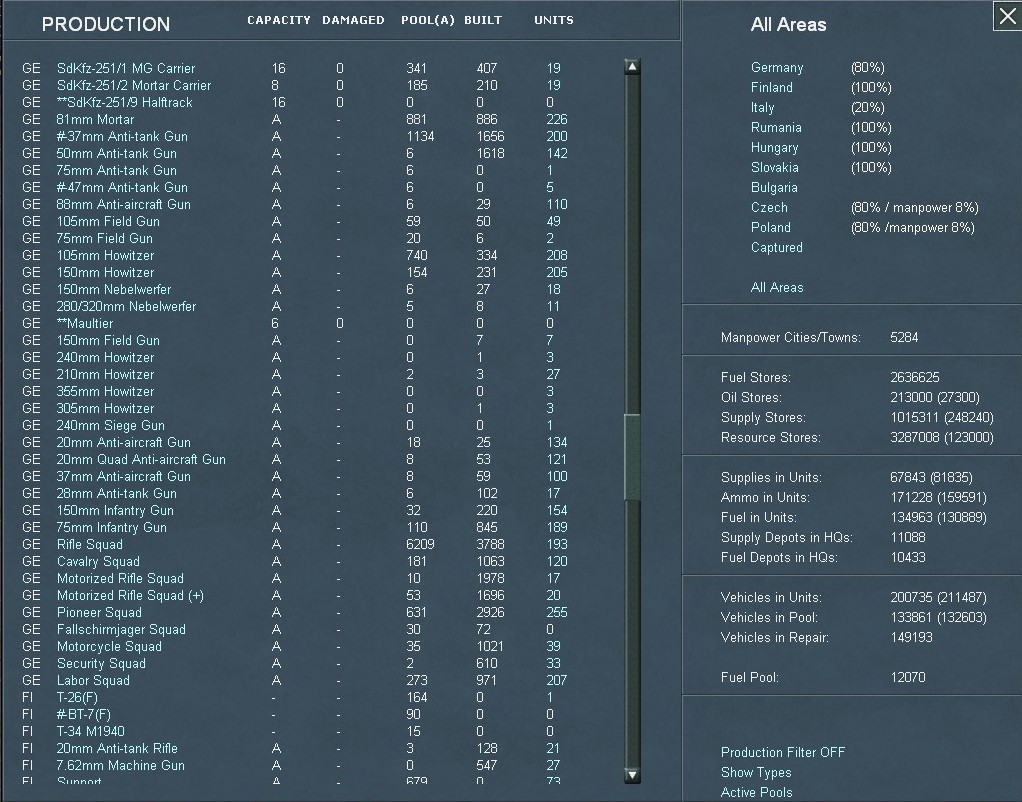Image resolution: width=1022 pixels, height=802 pixels.
Task: Select Germany production area
Action: tap(777, 67)
